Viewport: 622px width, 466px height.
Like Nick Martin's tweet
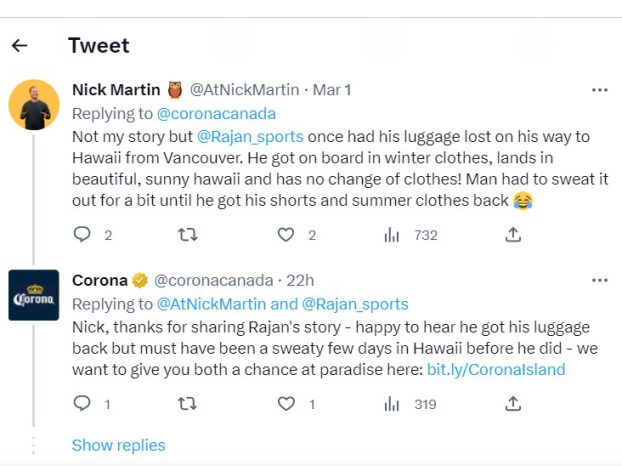coord(287,235)
